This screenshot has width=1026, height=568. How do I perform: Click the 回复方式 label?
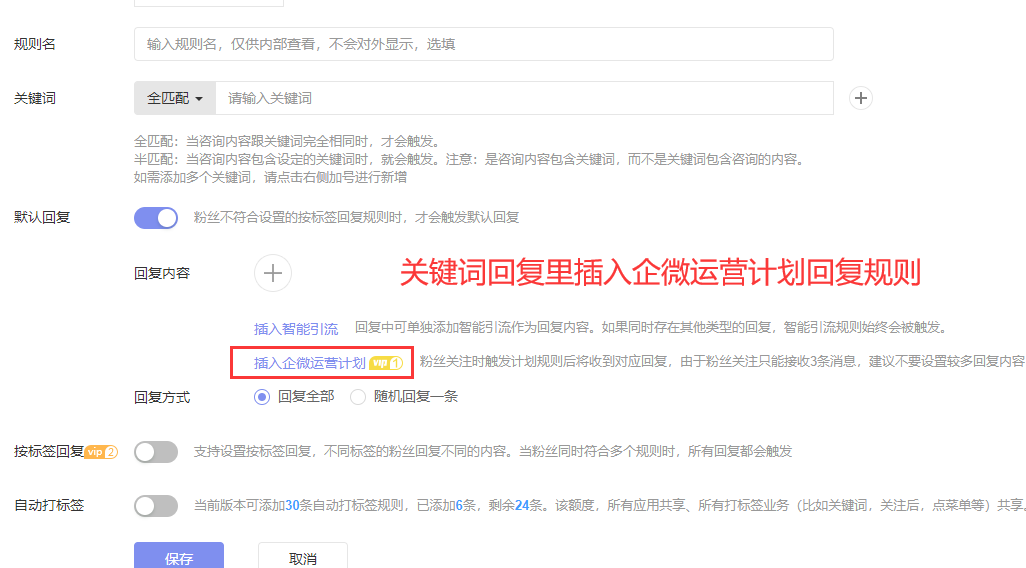click(162, 397)
